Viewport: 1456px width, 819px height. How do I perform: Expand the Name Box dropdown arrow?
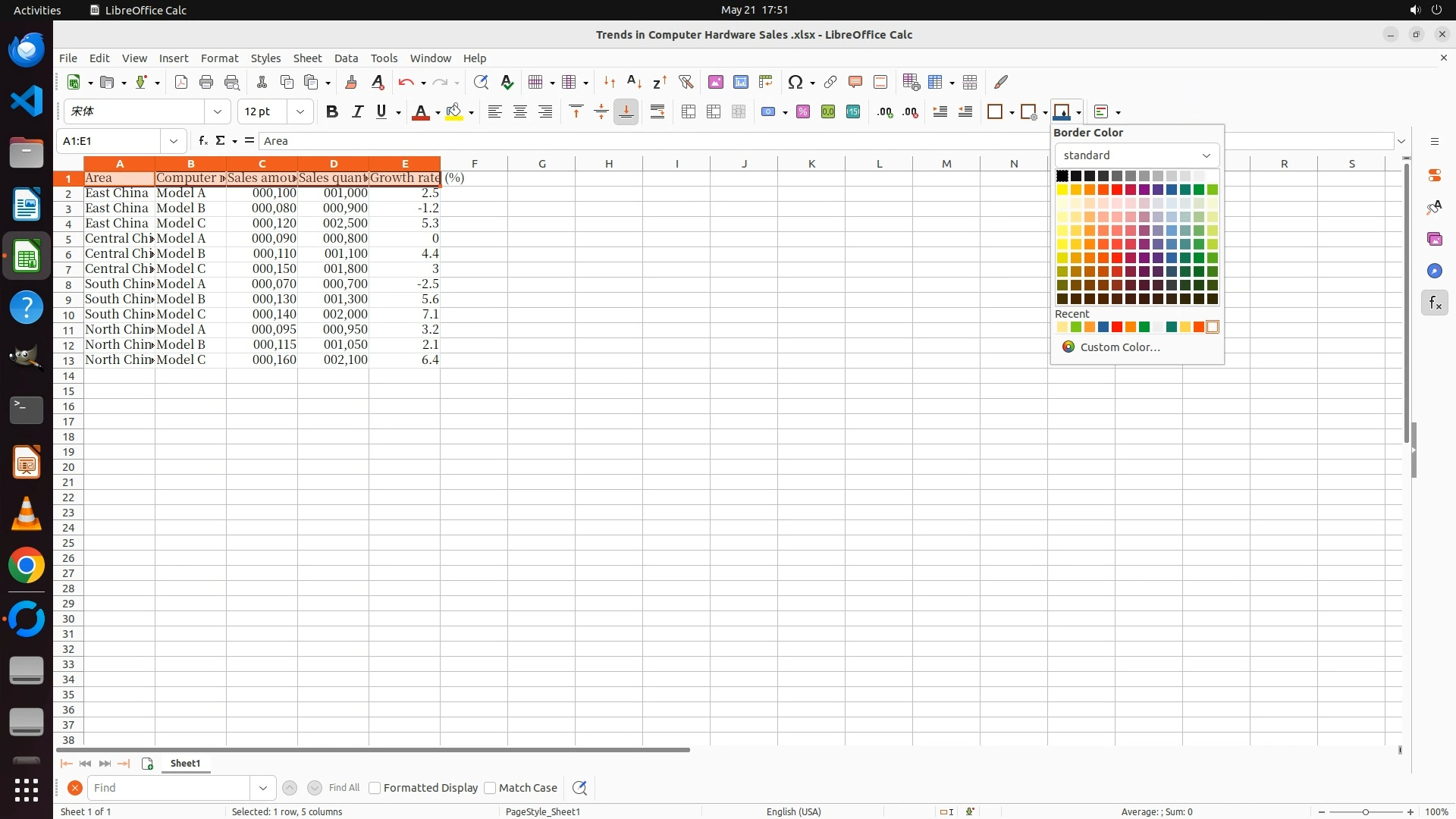click(174, 141)
